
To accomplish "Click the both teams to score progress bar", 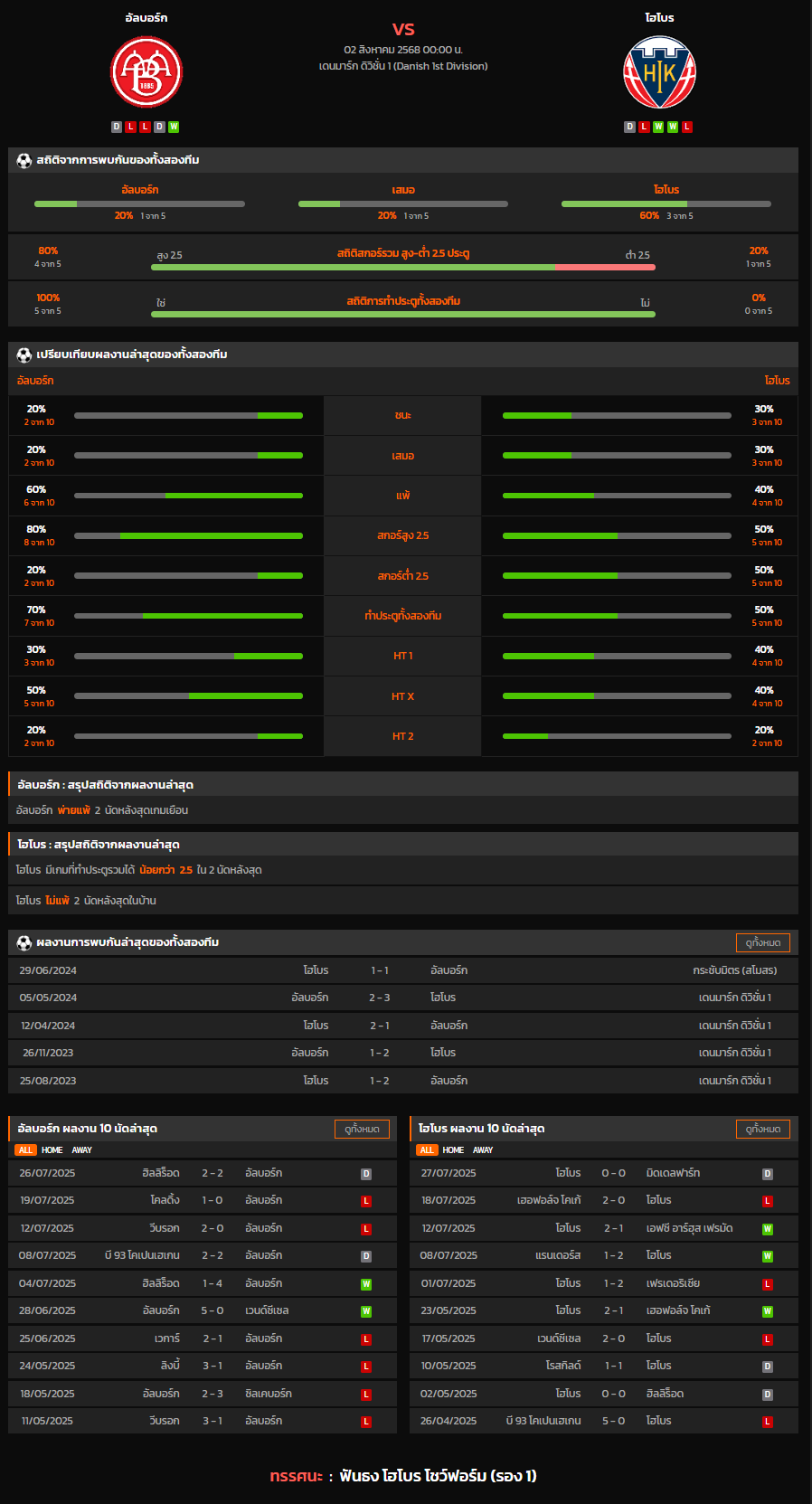I will pyautogui.click(x=403, y=315).
